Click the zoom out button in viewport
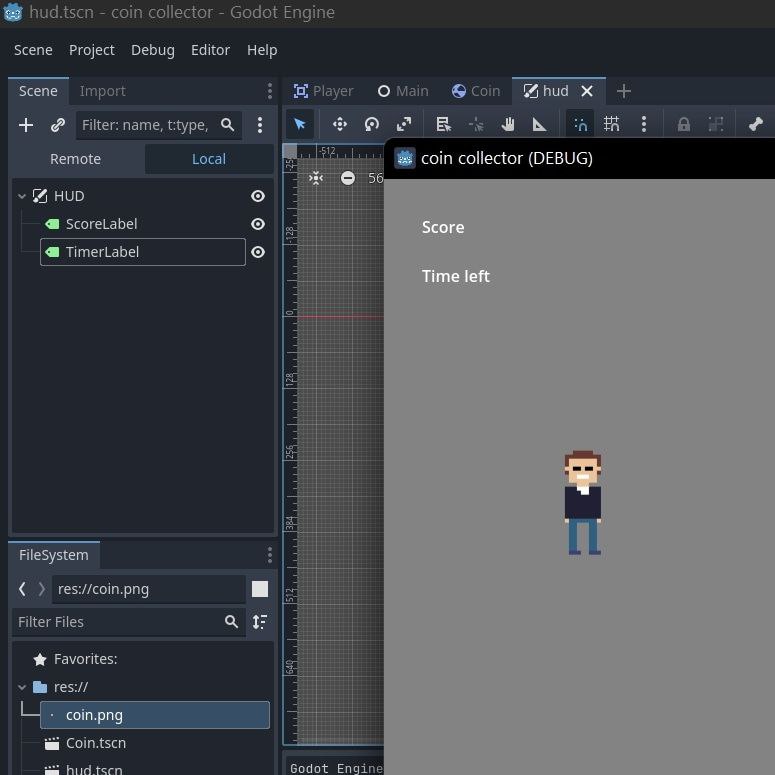775x775 pixels. (x=348, y=178)
